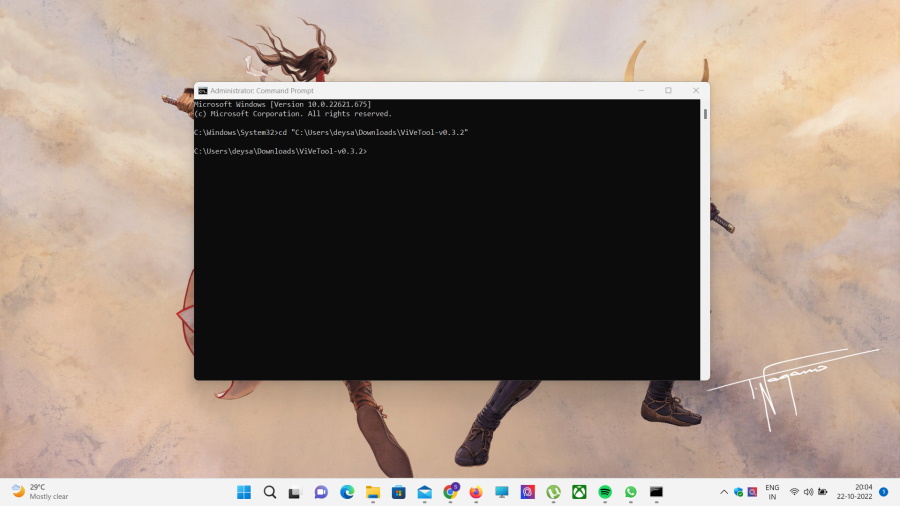The width and height of the screenshot is (900, 506).
Task: Click the volume speaker tray icon
Action: (808, 492)
